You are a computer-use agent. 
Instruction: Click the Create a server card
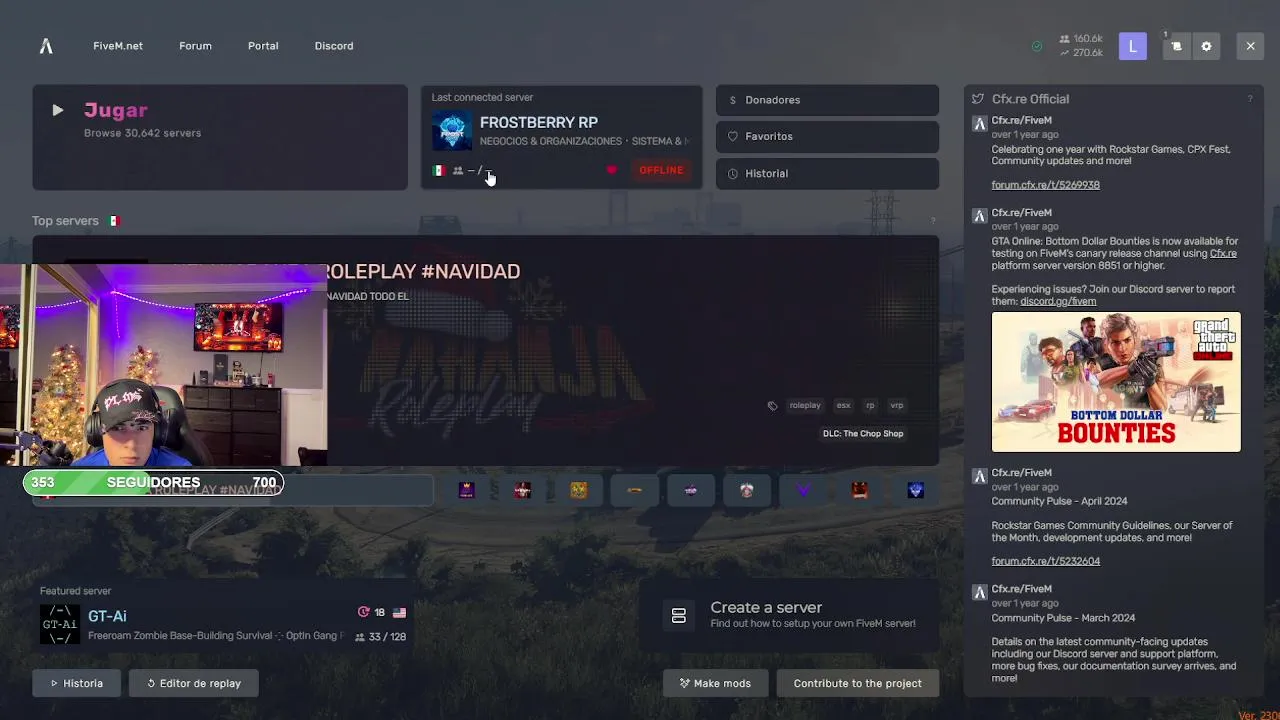[789, 615]
